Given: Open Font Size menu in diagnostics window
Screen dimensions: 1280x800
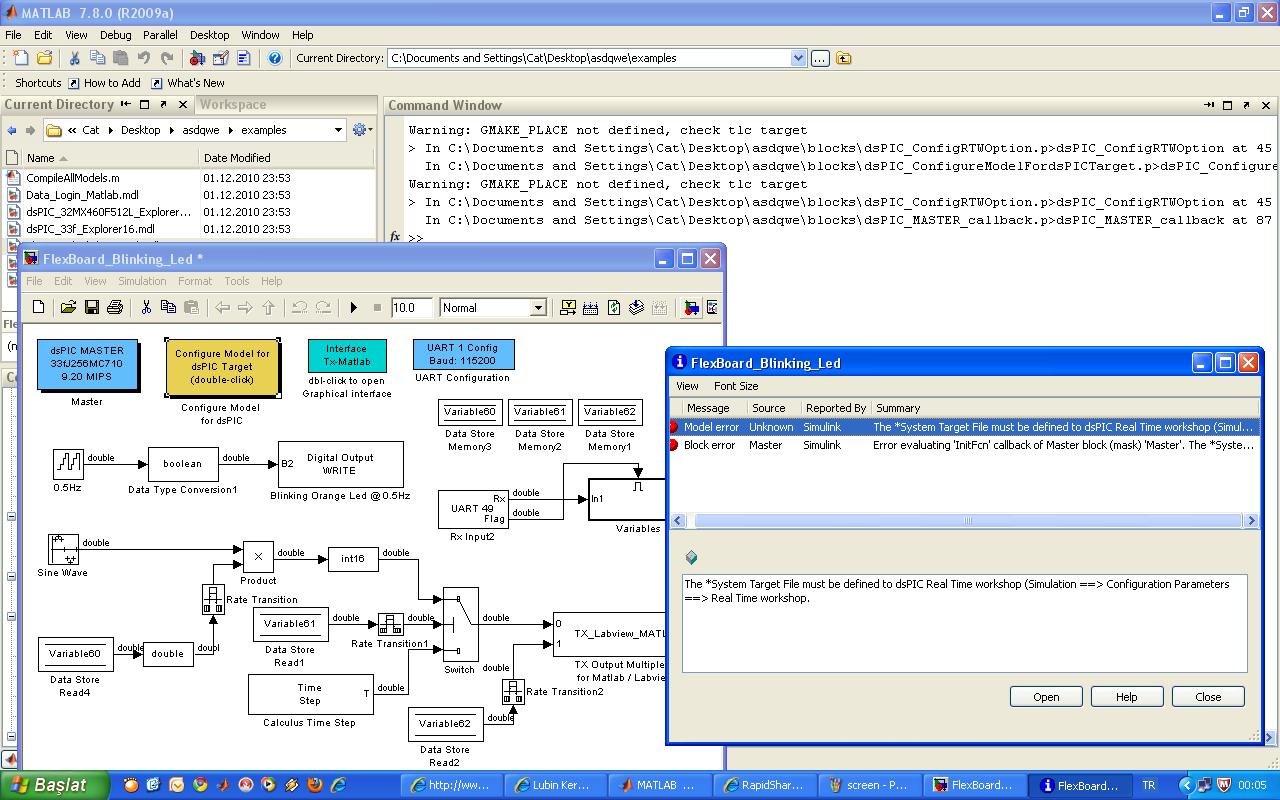Looking at the screenshot, I should point(736,386).
